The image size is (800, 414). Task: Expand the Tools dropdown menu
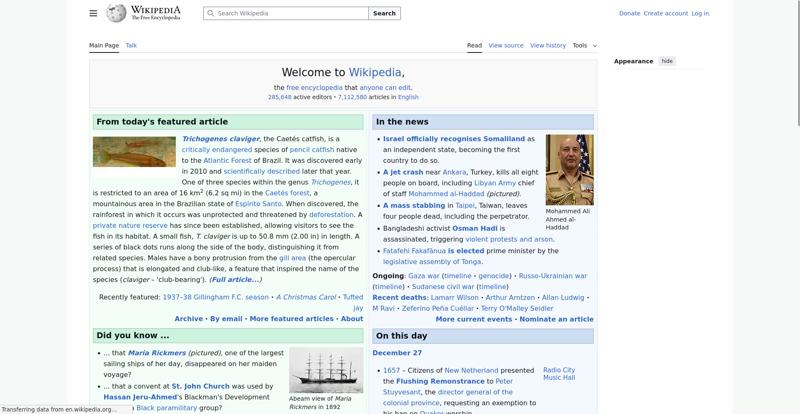(584, 45)
